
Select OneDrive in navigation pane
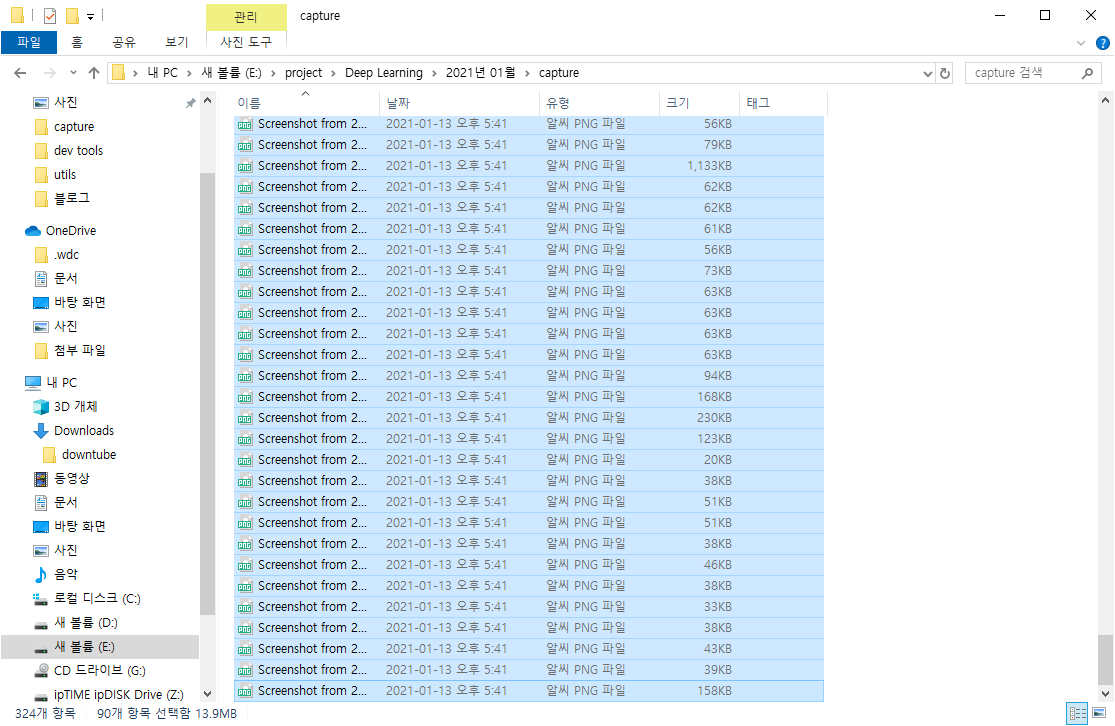point(70,230)
